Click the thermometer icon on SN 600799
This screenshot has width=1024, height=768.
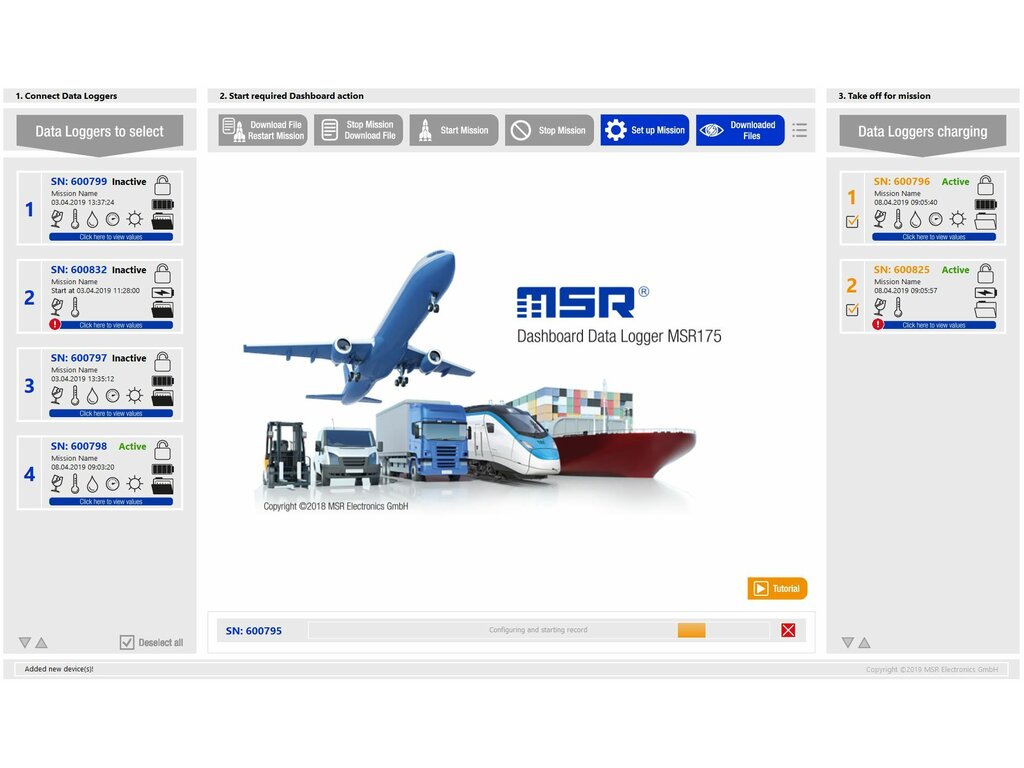tap(75, 219)
